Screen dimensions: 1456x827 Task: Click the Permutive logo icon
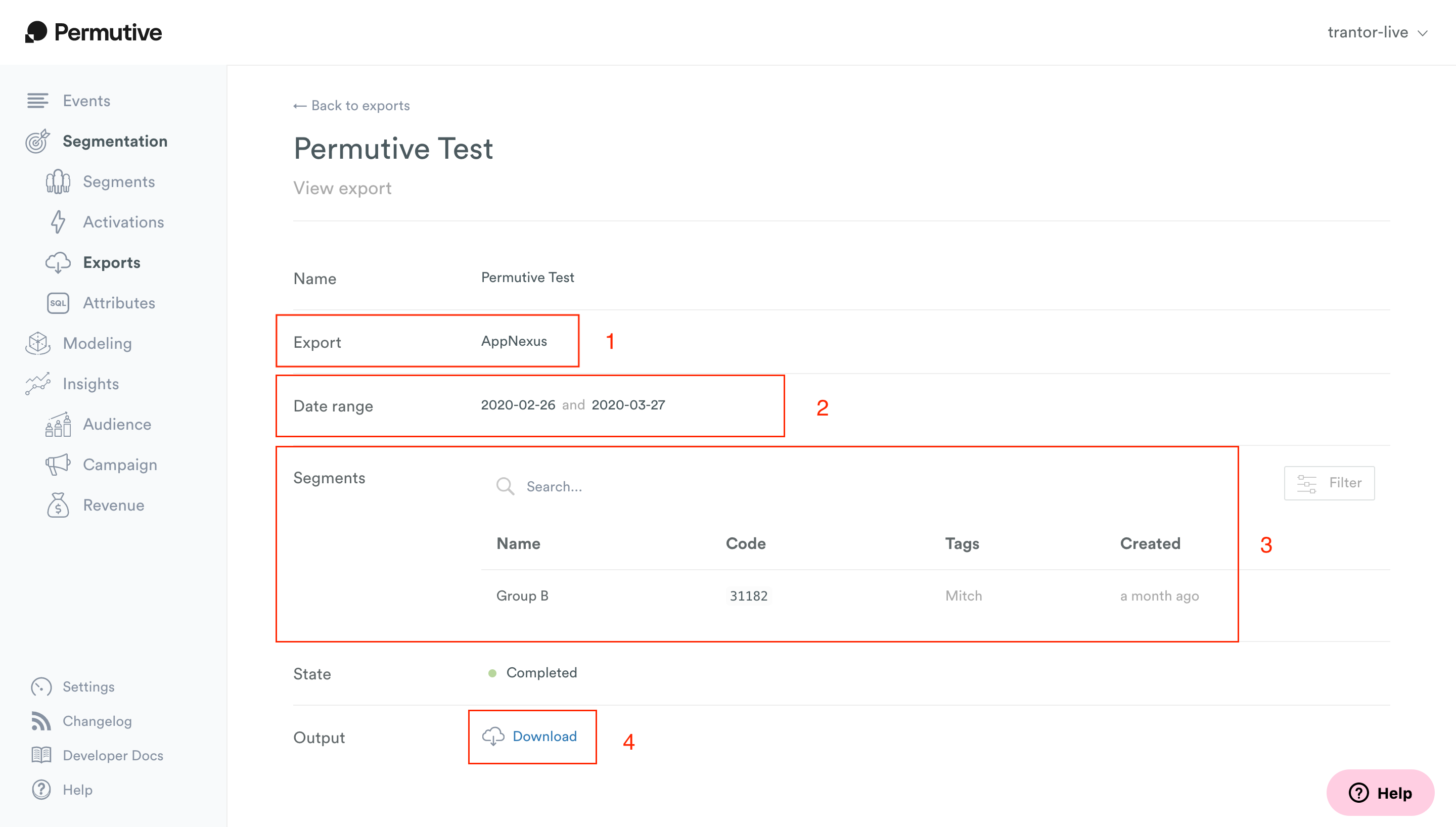[x=36, y=32]
